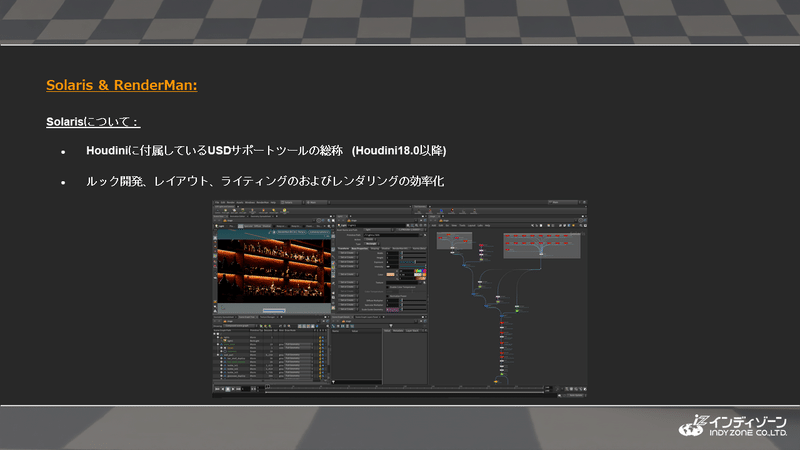Open the Main dropdown at top right
This screenshot has width=800, height=450.
pos(563,202)
